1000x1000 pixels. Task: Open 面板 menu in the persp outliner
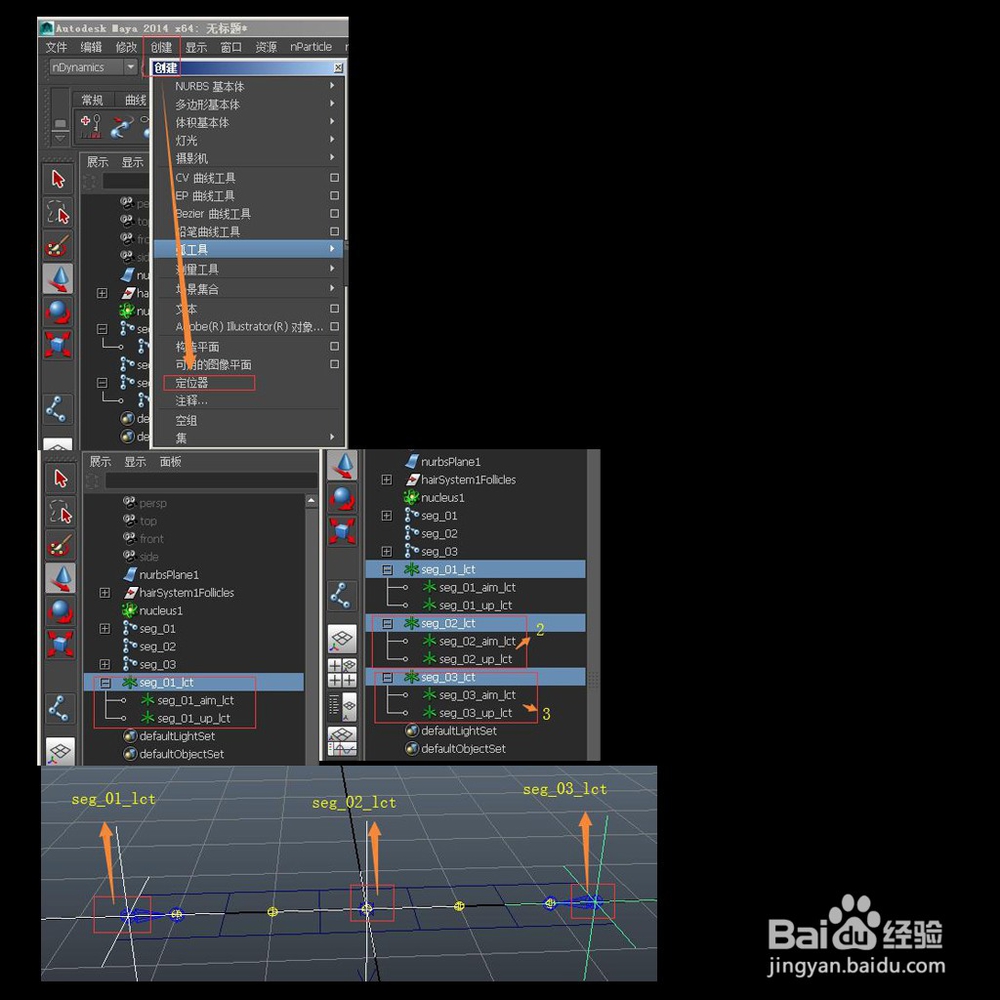pyautogui.click(x=170, y=462)
